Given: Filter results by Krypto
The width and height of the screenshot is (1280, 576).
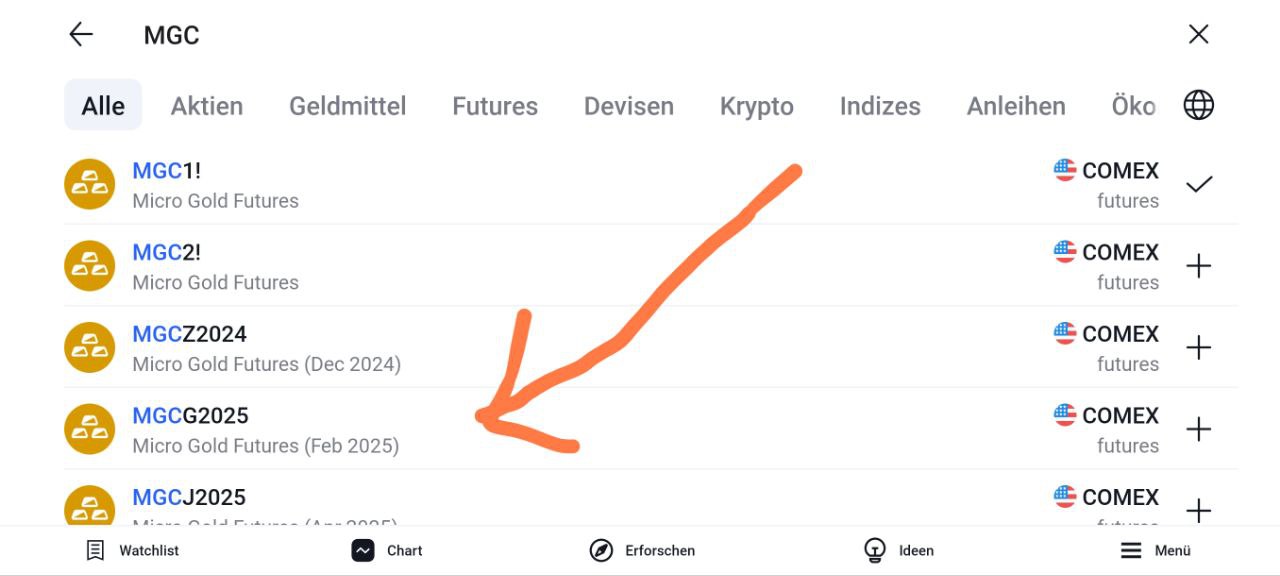Looking at the screenshot, I should click(757, 106).
